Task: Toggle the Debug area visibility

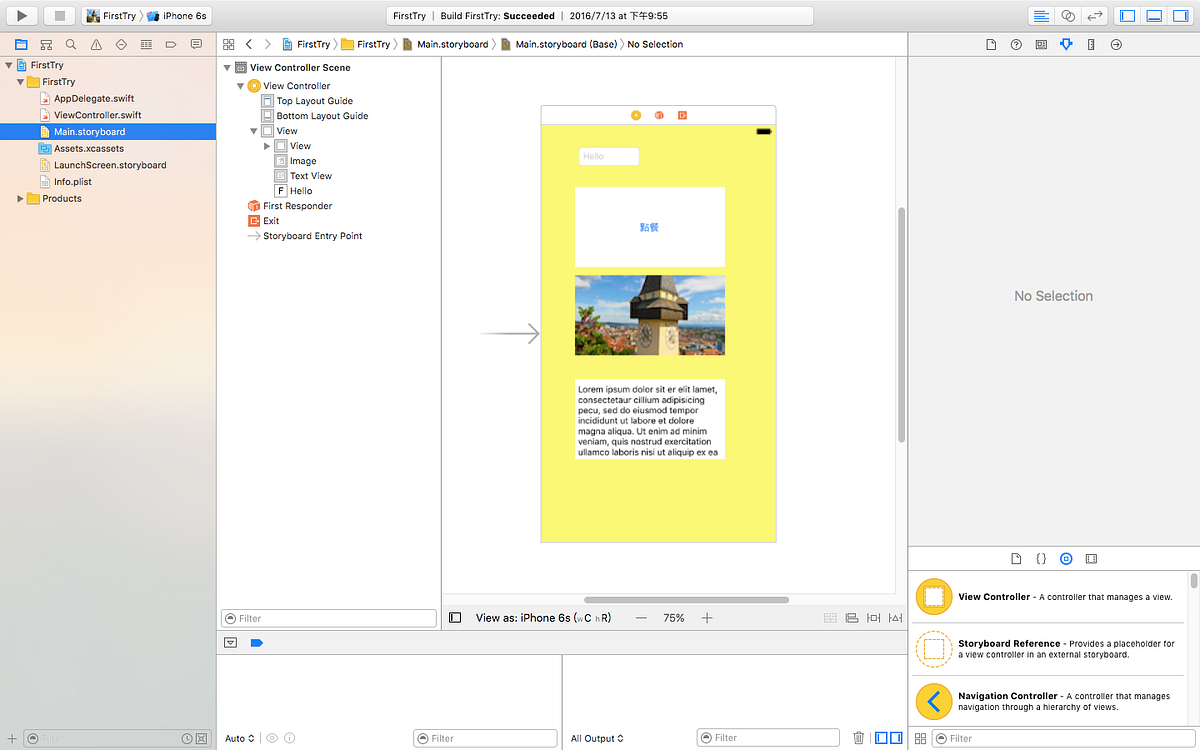Action: 1155,15
